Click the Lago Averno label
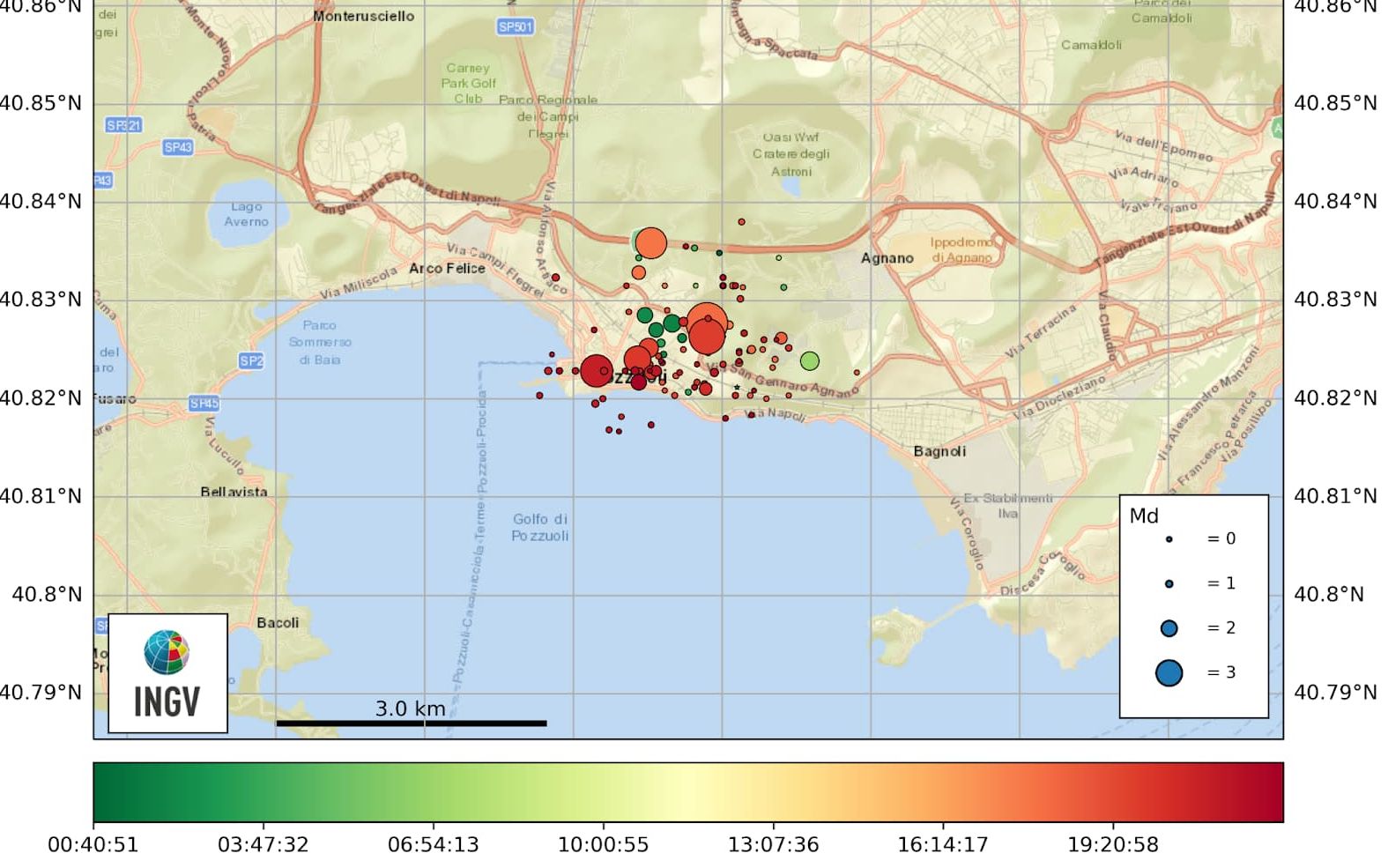Image resolution: width=1388 pixels, height=868 pixels. [x=246, y=214]
